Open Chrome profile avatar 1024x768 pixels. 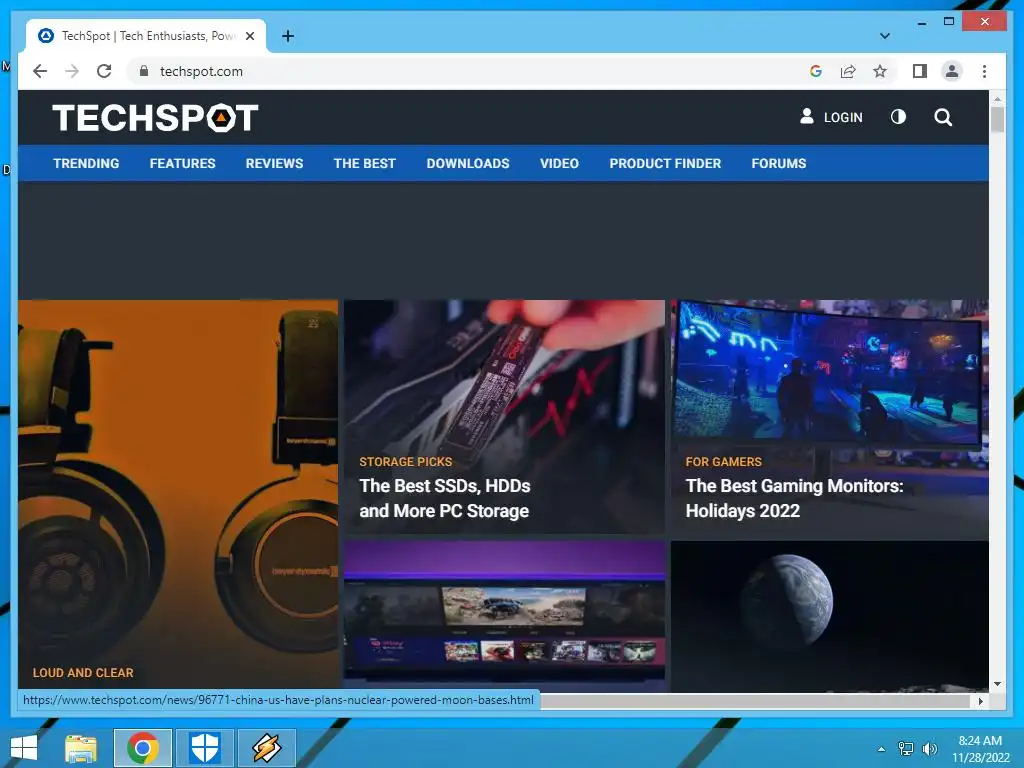(x=952, y=71)
